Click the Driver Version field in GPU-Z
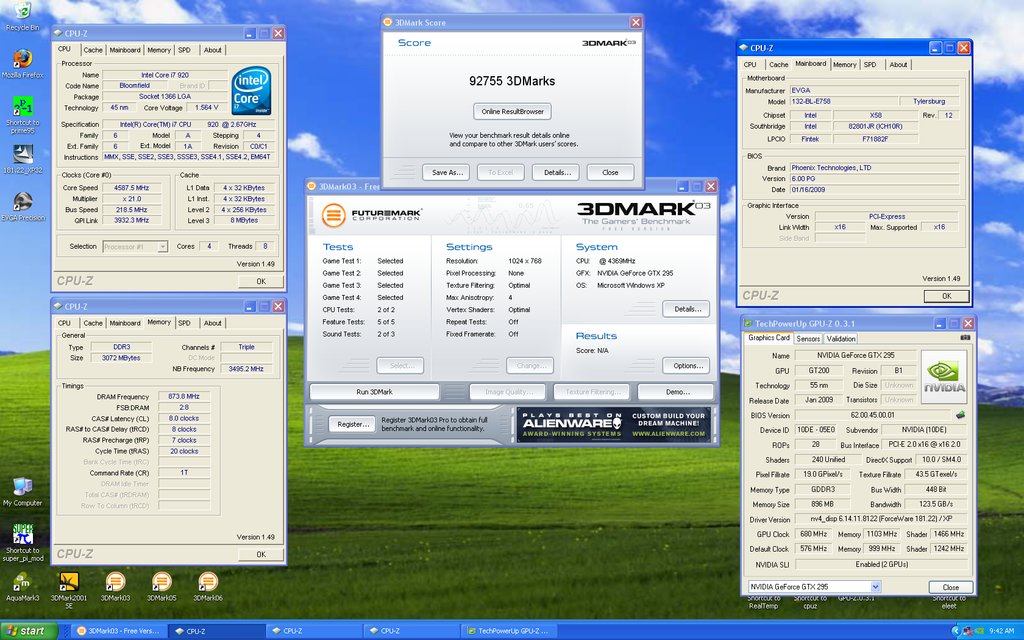 point(881,519)
